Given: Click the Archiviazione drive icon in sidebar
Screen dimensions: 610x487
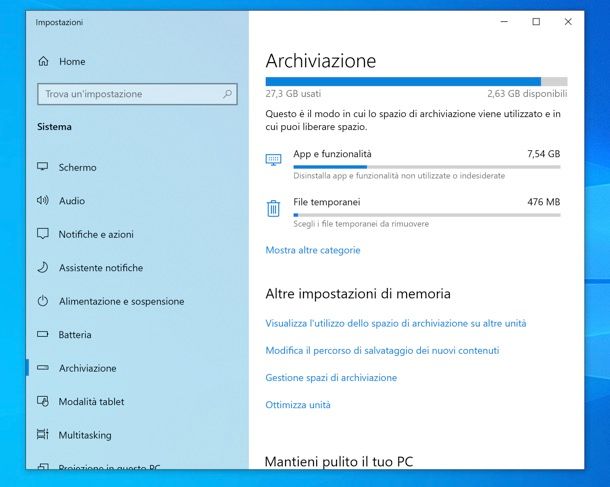Looking at the screenshot, I should (42, 368).
